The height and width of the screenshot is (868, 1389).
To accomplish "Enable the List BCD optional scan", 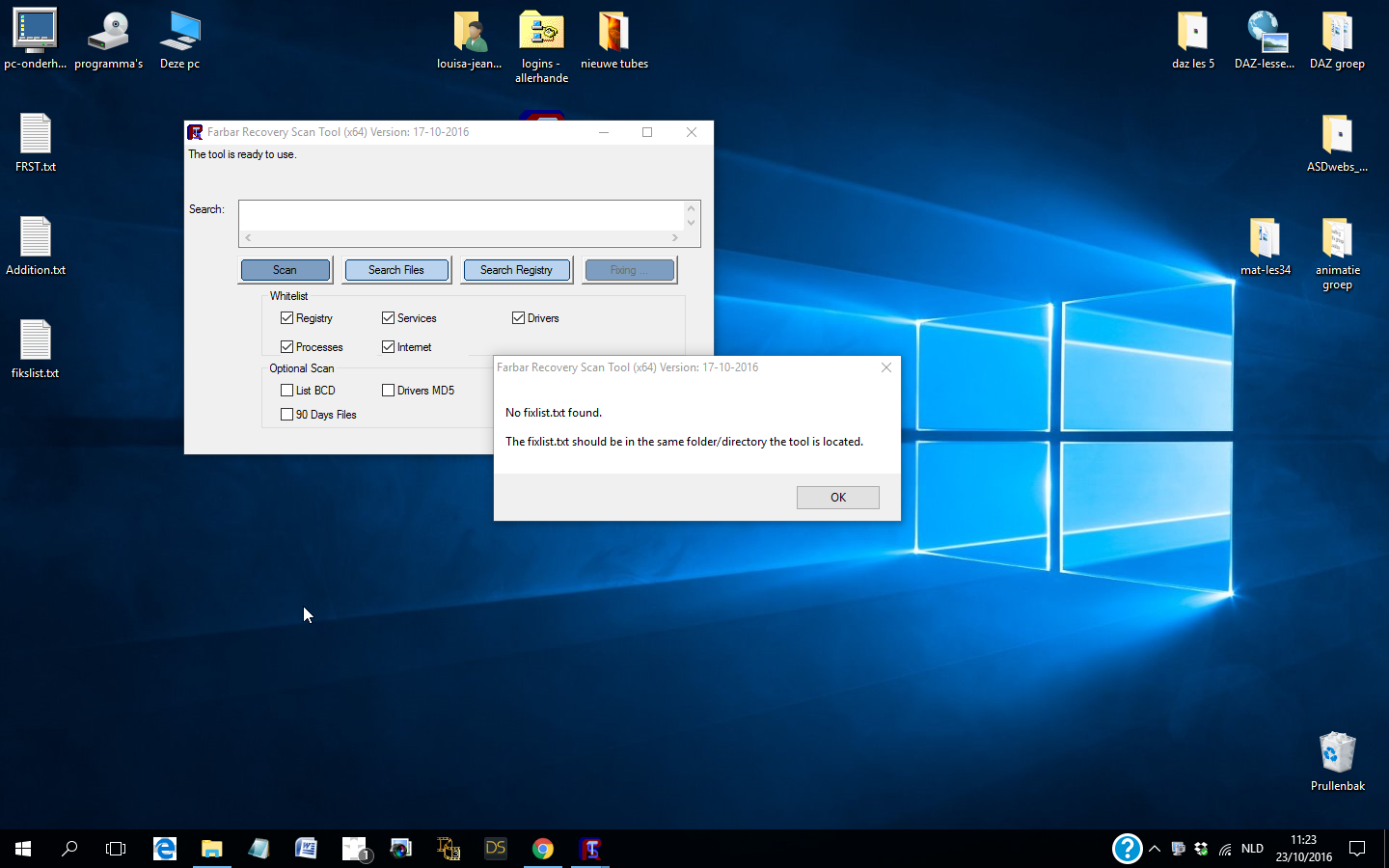I will coord(287,391).
